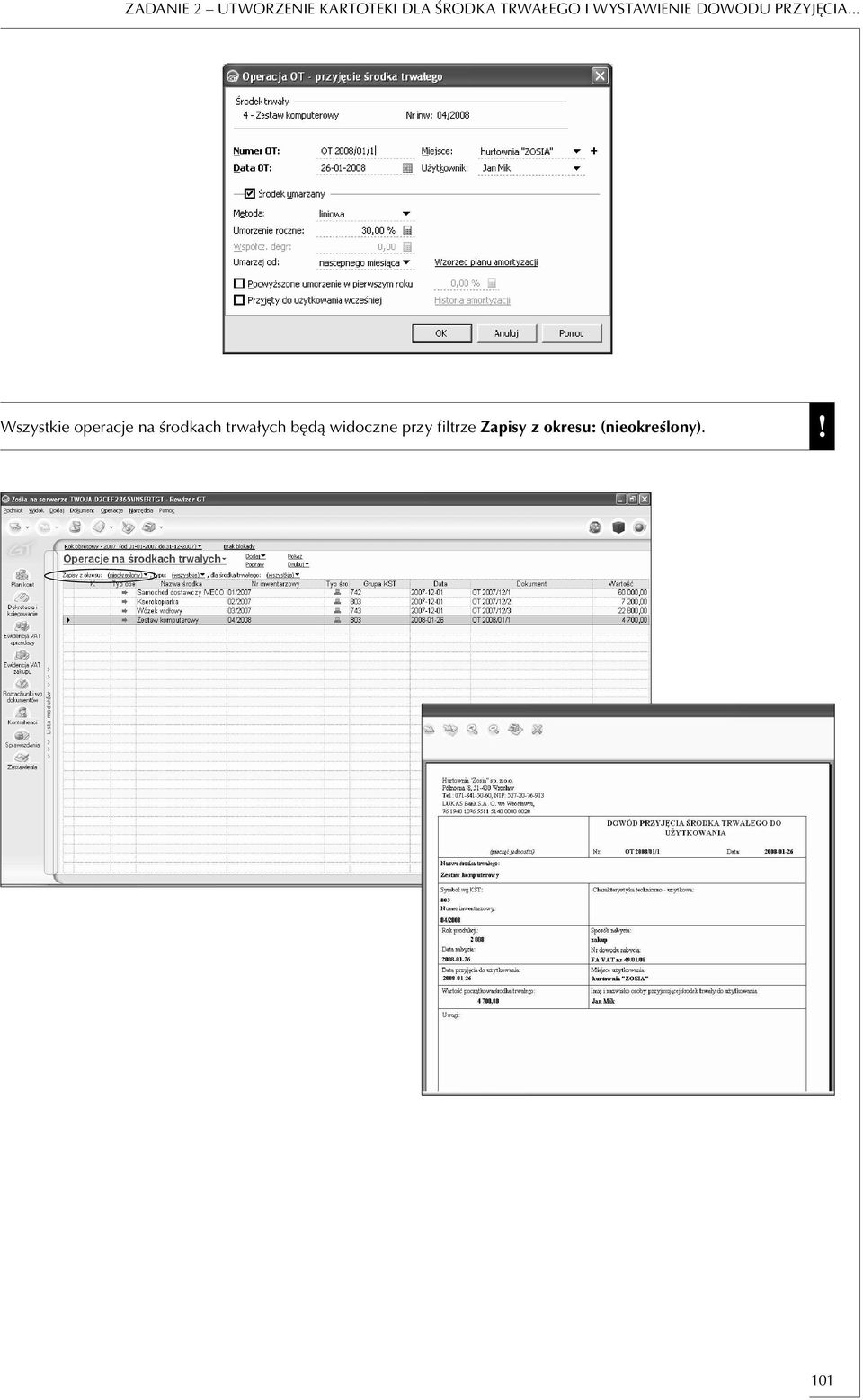Click printer toolbar icon in Rewizor GT main toolbar
Image resolution: width=863 pixels, height=1400 pixels.
[x=149, y=527]
